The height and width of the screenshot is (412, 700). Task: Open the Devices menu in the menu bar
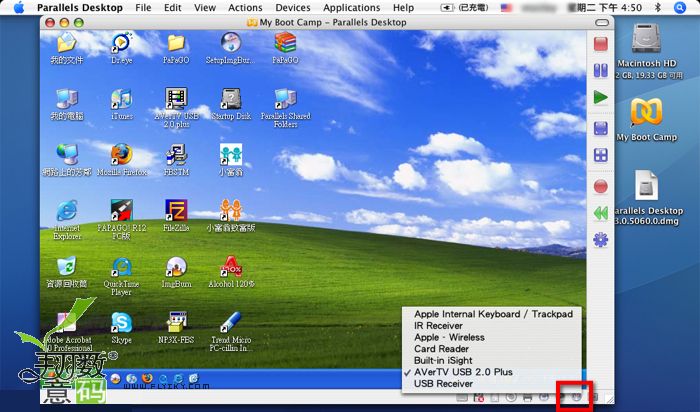293,8
